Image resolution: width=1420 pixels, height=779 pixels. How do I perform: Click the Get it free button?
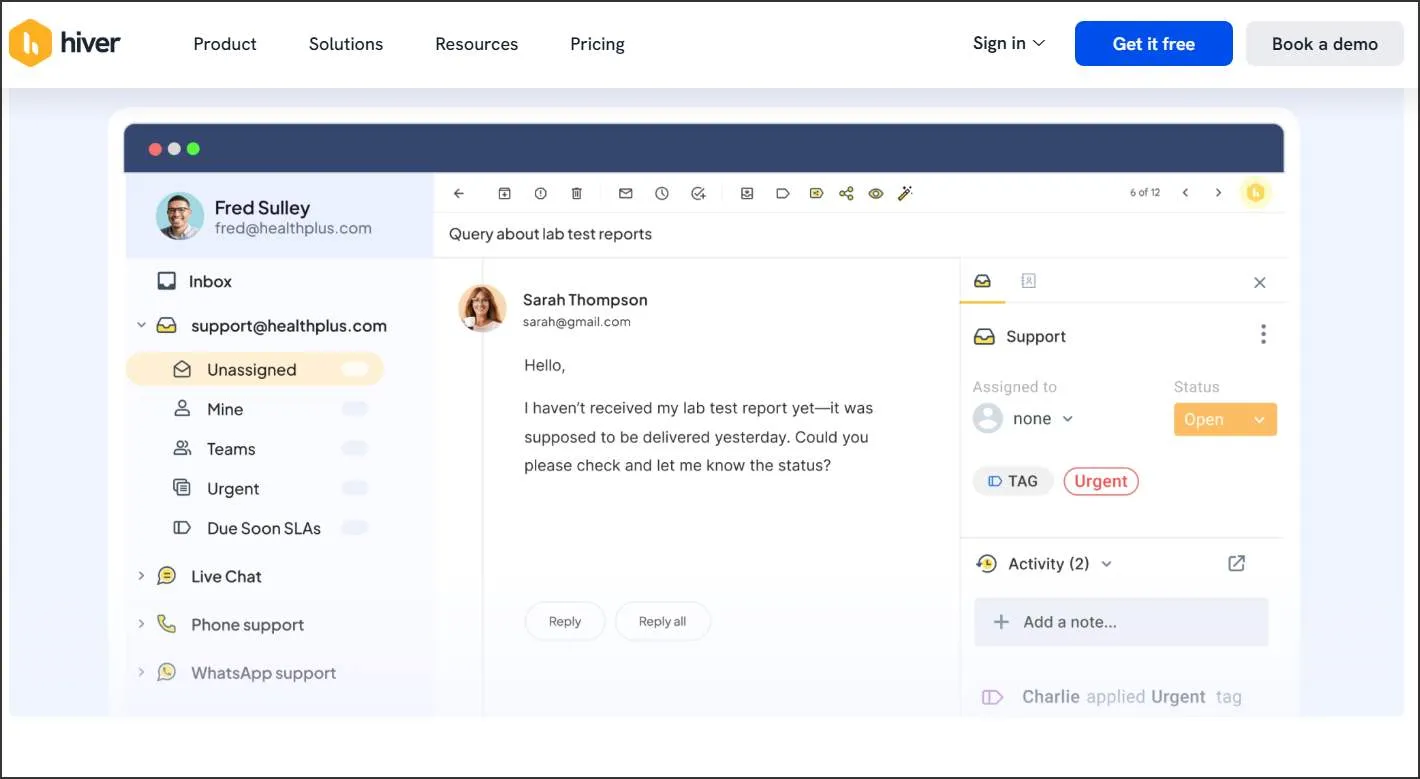(x=1154, y=44)
